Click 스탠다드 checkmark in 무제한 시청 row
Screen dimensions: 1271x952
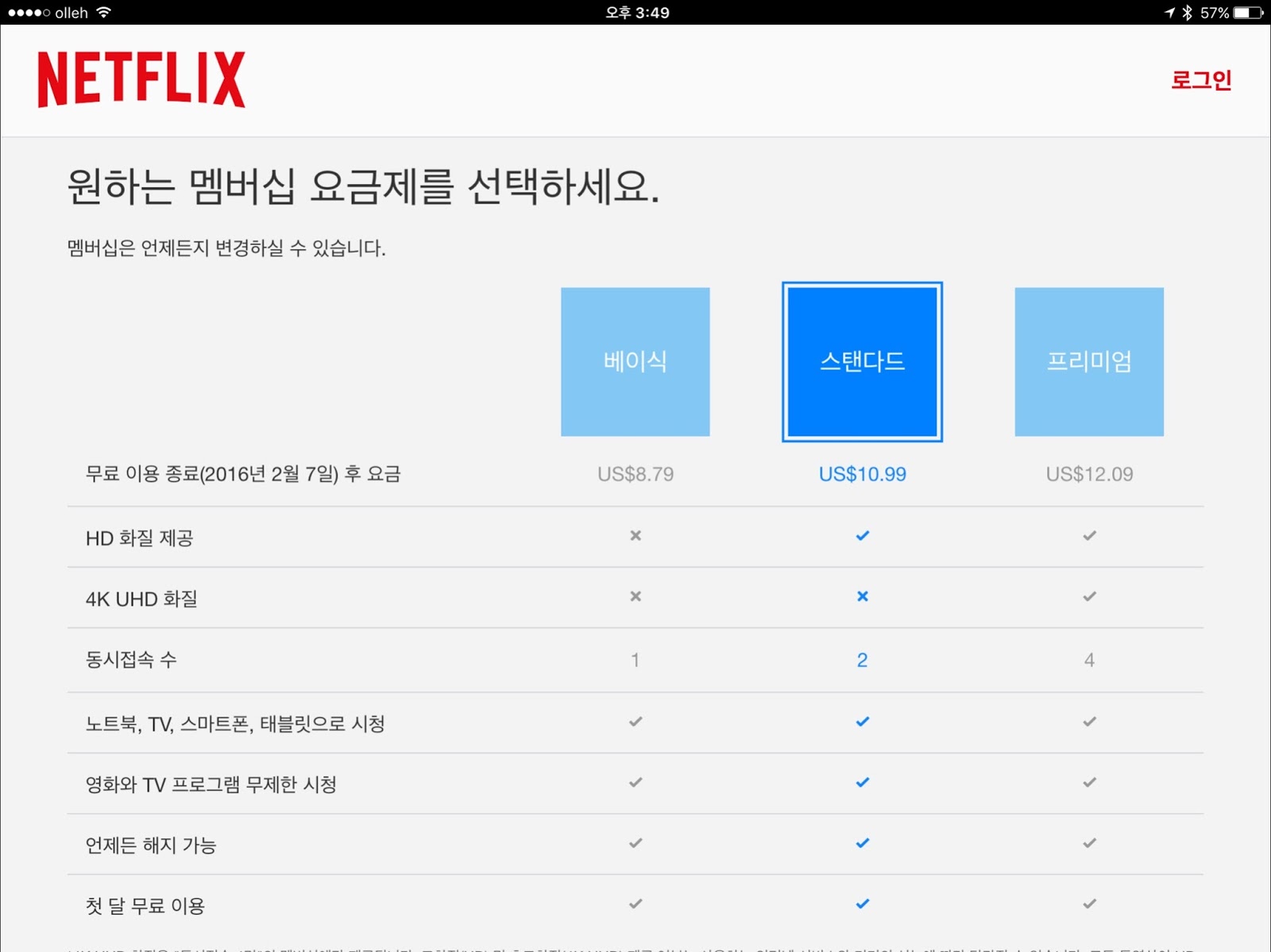(863, 782)
